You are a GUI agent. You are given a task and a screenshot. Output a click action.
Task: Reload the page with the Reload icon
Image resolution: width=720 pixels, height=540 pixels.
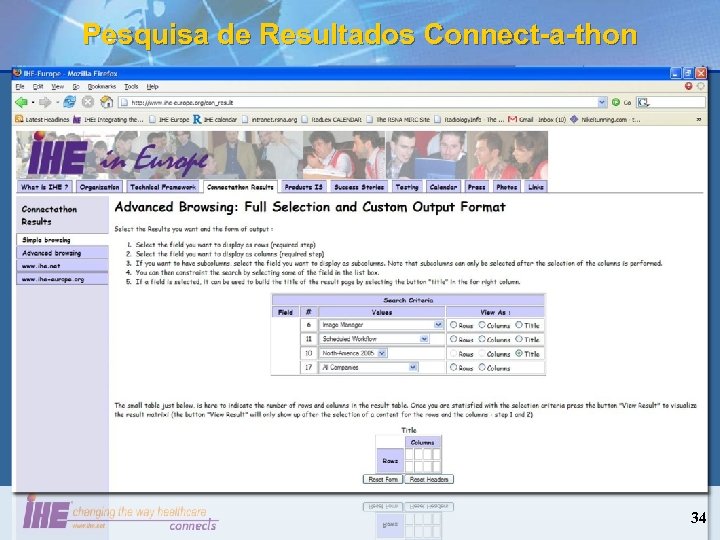69,102
